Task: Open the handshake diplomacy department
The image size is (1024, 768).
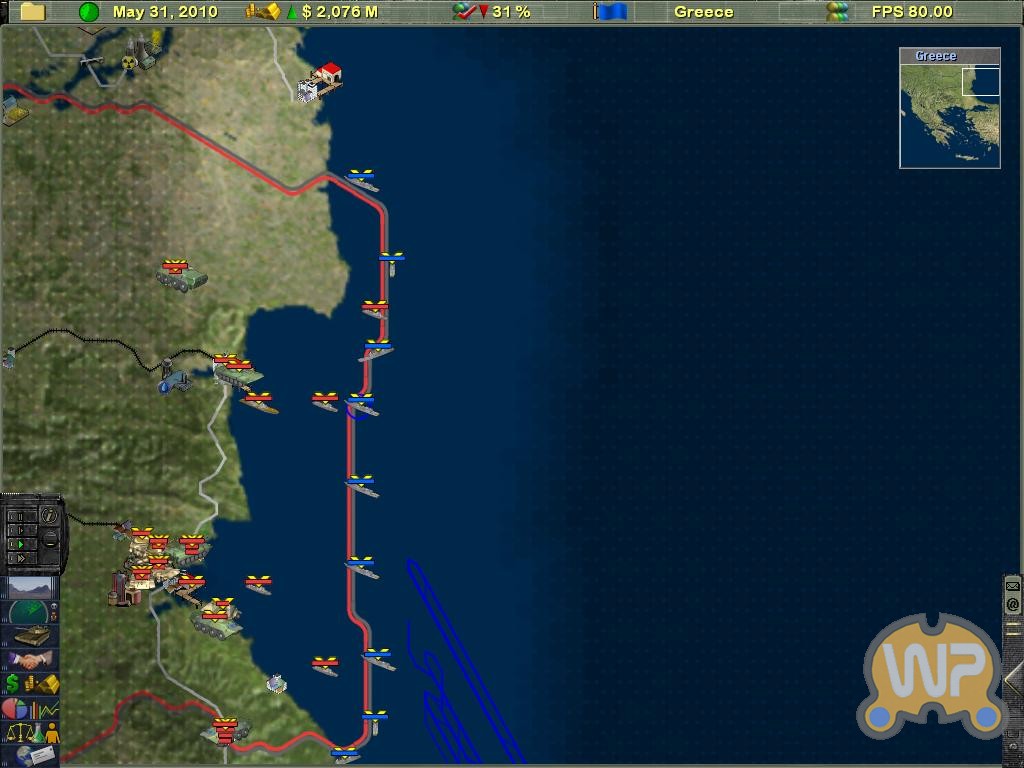Action: click(x=30, y=660)
